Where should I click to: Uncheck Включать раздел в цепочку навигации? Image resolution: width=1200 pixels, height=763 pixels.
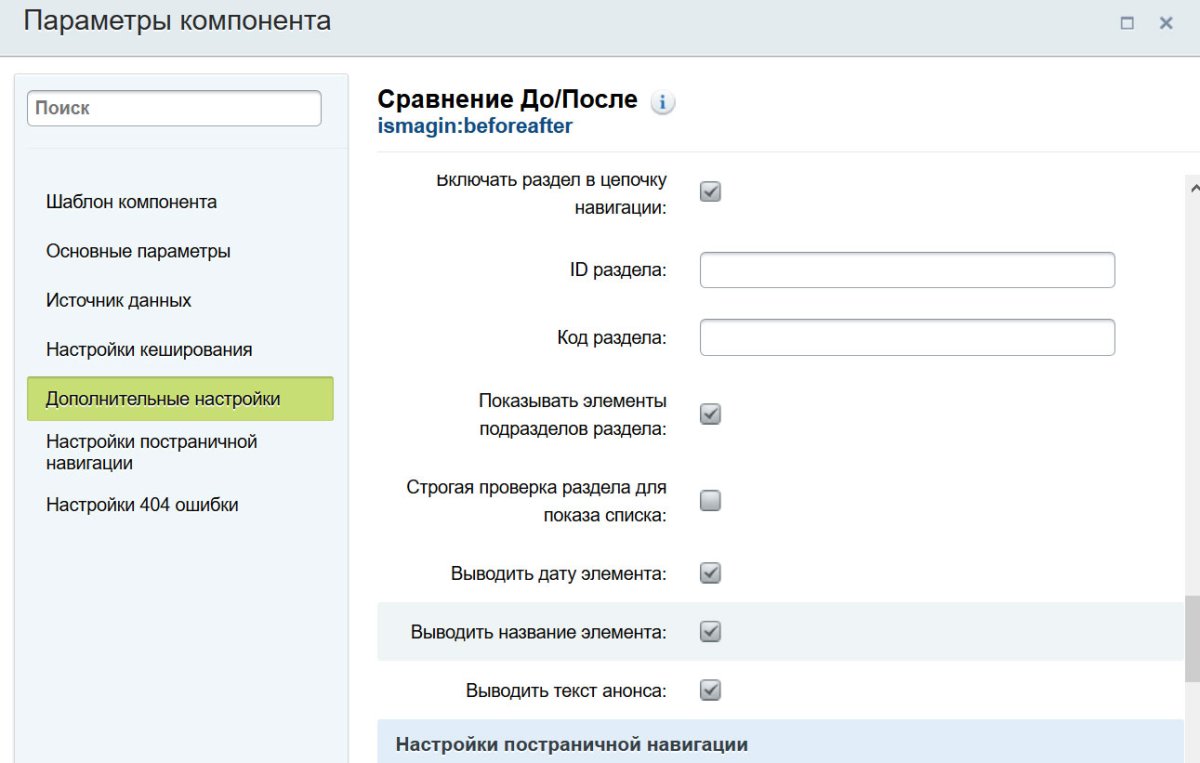(x=710, y=190)
